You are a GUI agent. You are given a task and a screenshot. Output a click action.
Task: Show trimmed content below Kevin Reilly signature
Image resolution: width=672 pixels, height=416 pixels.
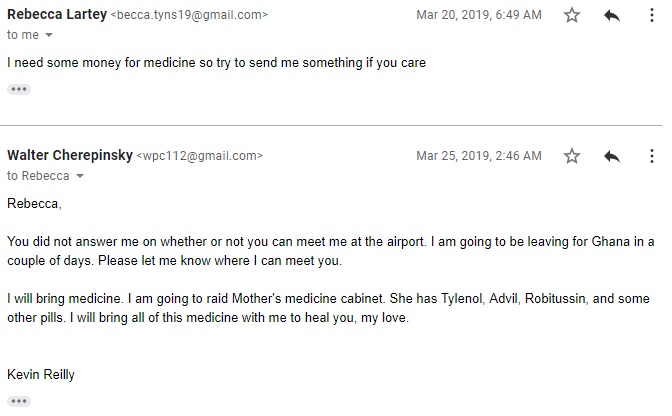(x=19, y=401)
